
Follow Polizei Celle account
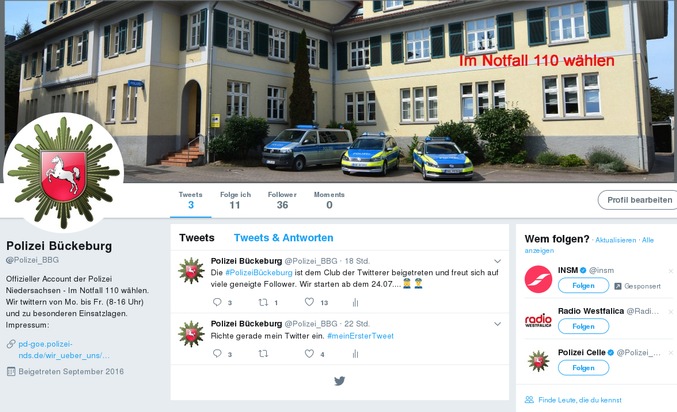583,368
